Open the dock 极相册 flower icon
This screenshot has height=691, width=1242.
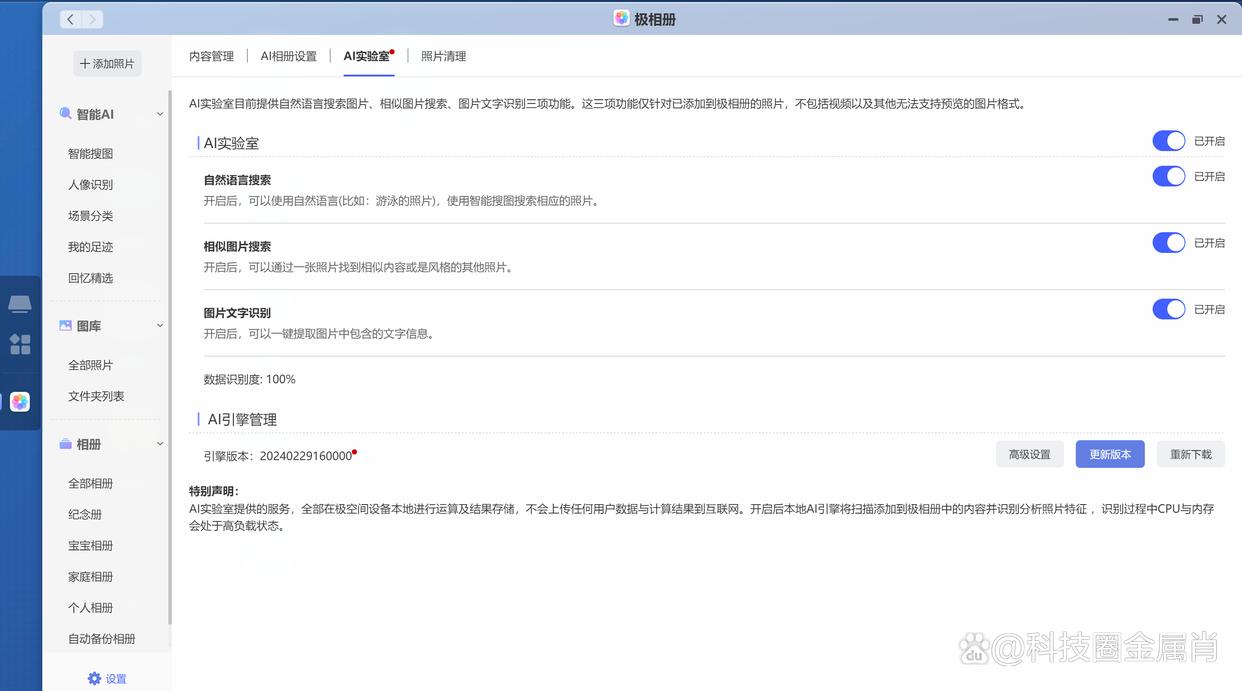20,402
